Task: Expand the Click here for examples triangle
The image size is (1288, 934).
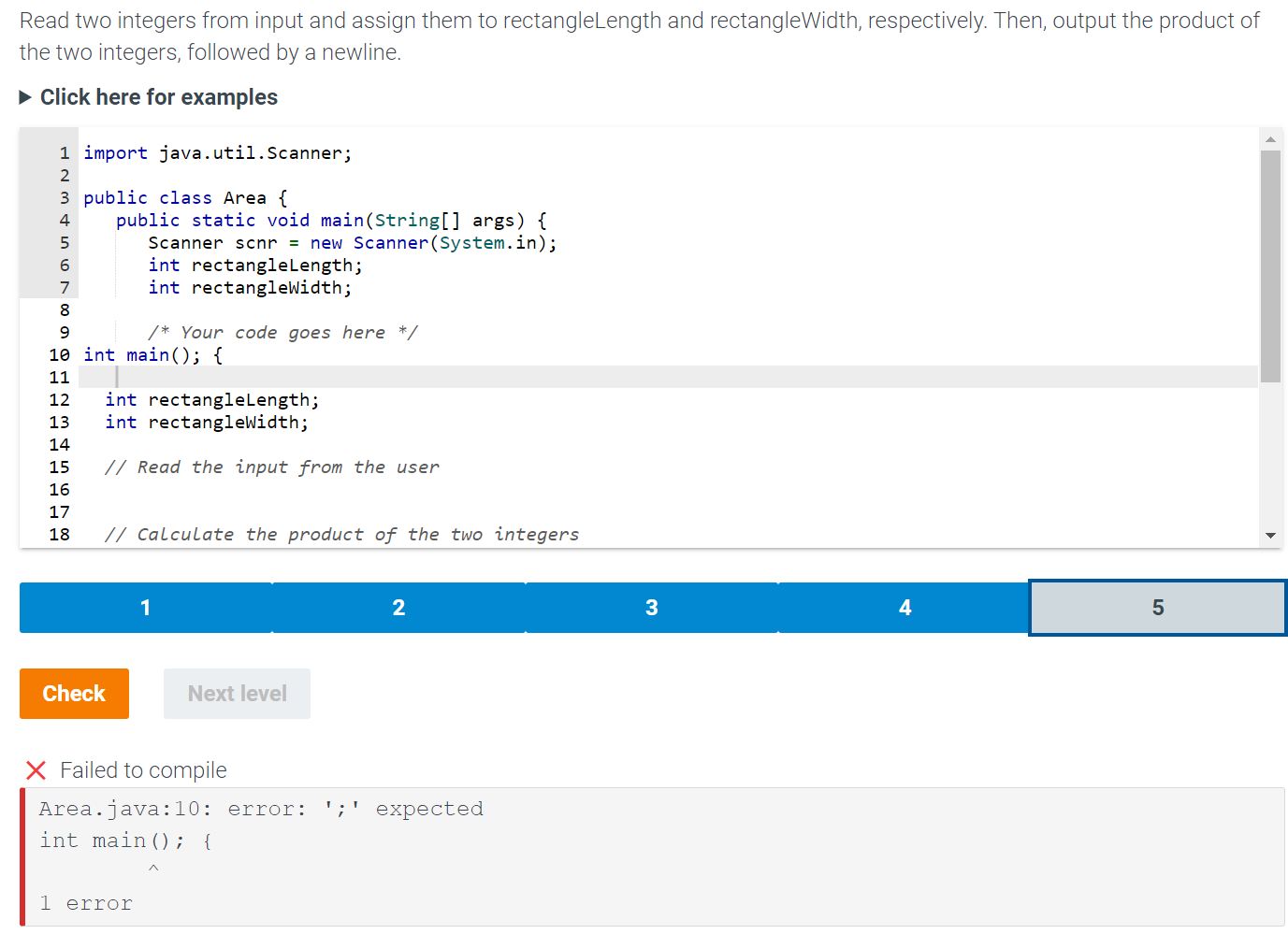Action: [25, 97]
